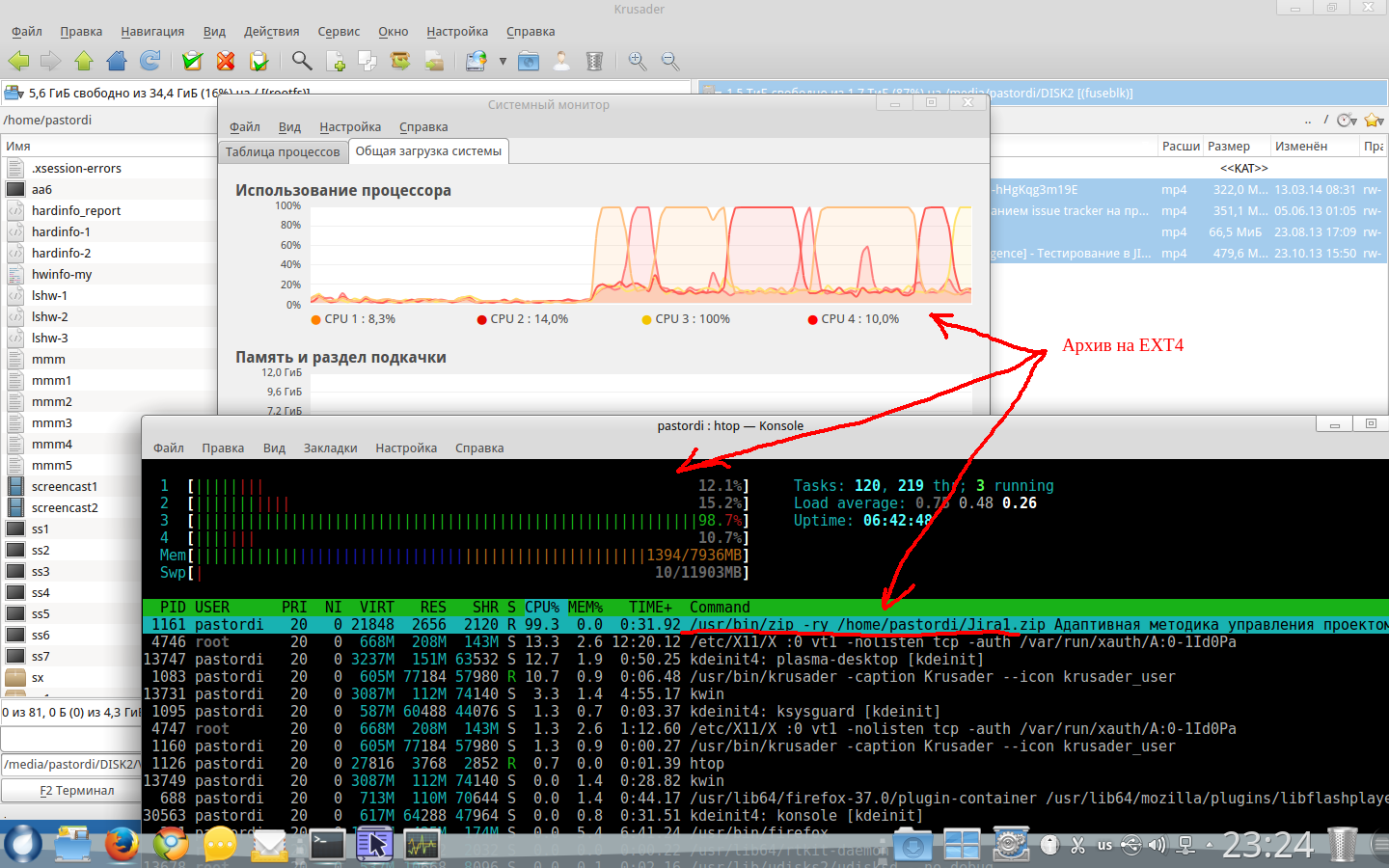Toggle the 'us' keyboard layout indicator

[1104, 845]
